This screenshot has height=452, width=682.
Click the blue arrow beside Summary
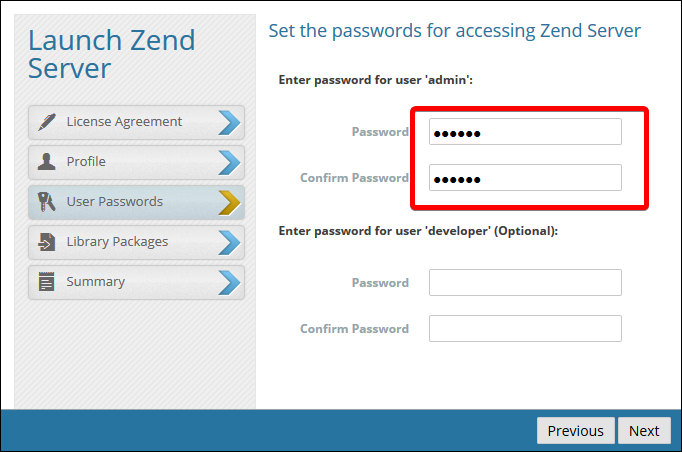(229, 282)
